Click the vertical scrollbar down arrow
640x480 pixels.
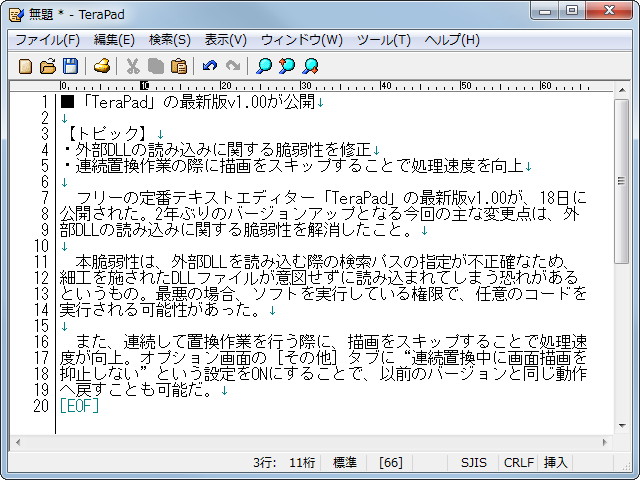[x=622, y=427]
